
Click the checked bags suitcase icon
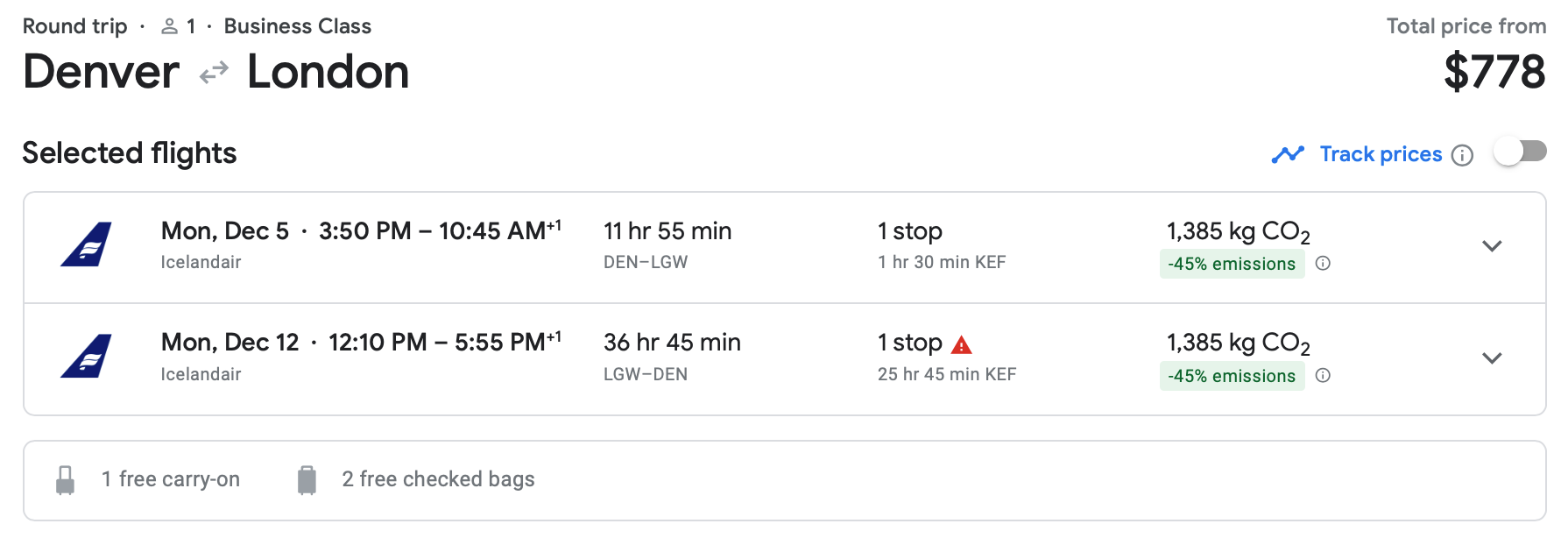tap(307, 480)
